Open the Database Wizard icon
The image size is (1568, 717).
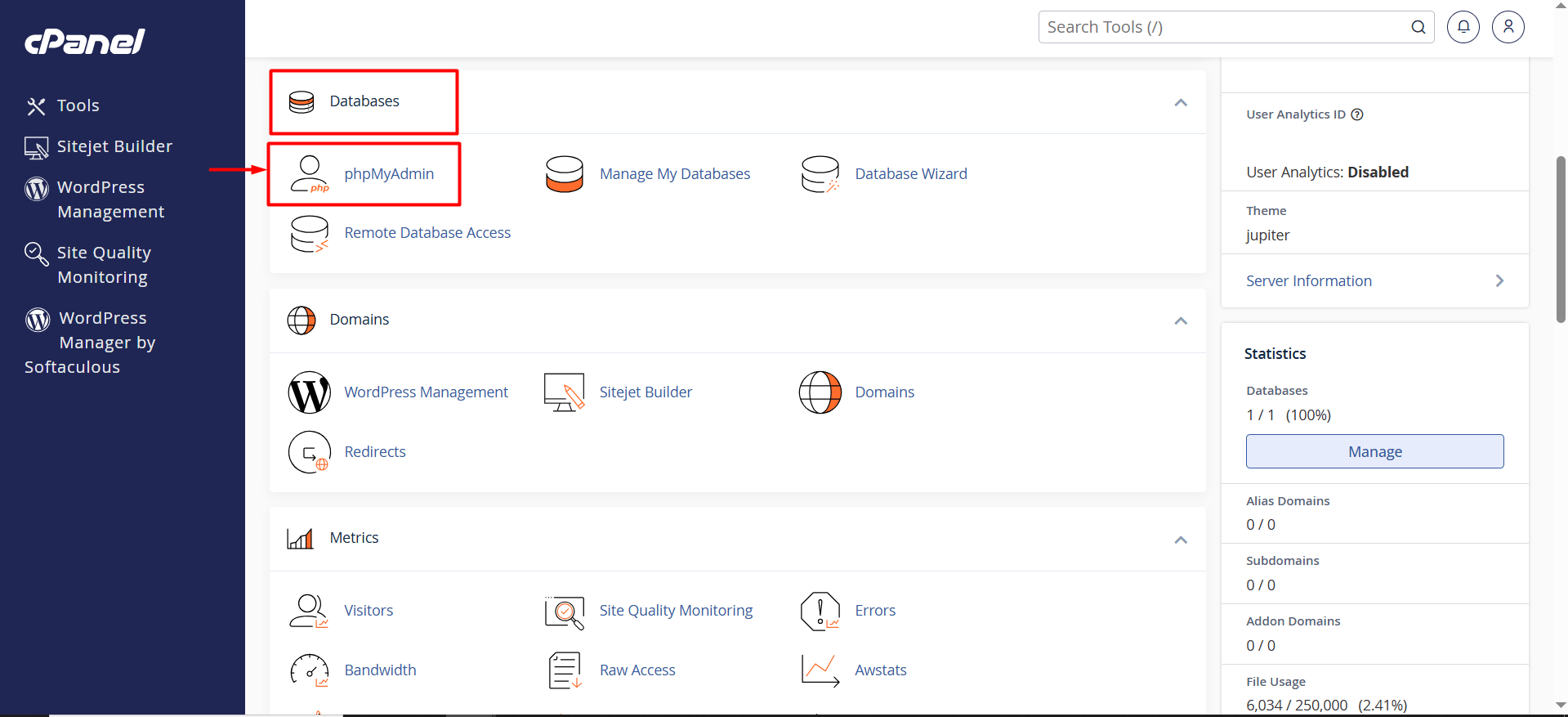[820, 174]
